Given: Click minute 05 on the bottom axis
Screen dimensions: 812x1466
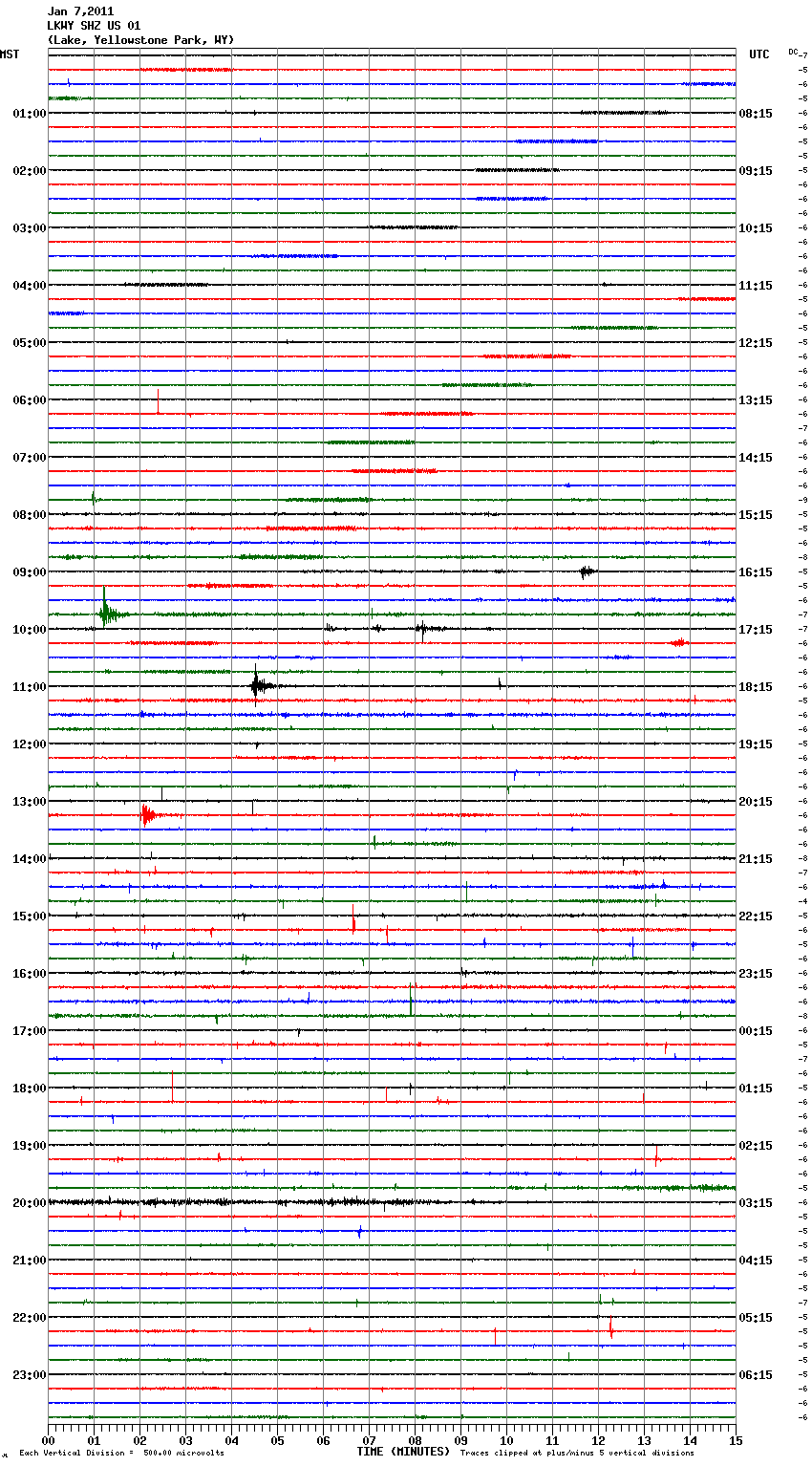Looking at the screenshot, I should (x=278, y=1441).
